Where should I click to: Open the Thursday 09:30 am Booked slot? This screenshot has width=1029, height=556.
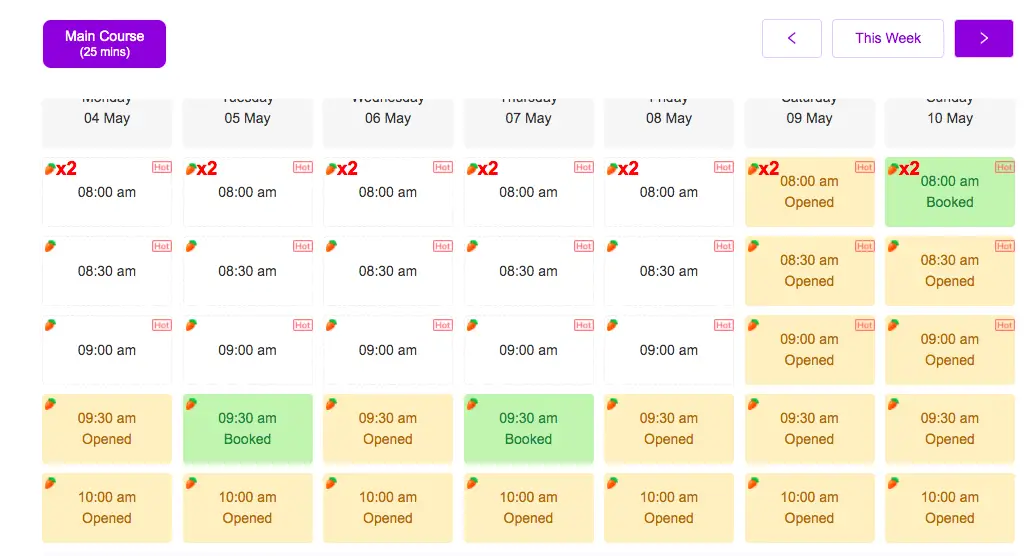528,429
